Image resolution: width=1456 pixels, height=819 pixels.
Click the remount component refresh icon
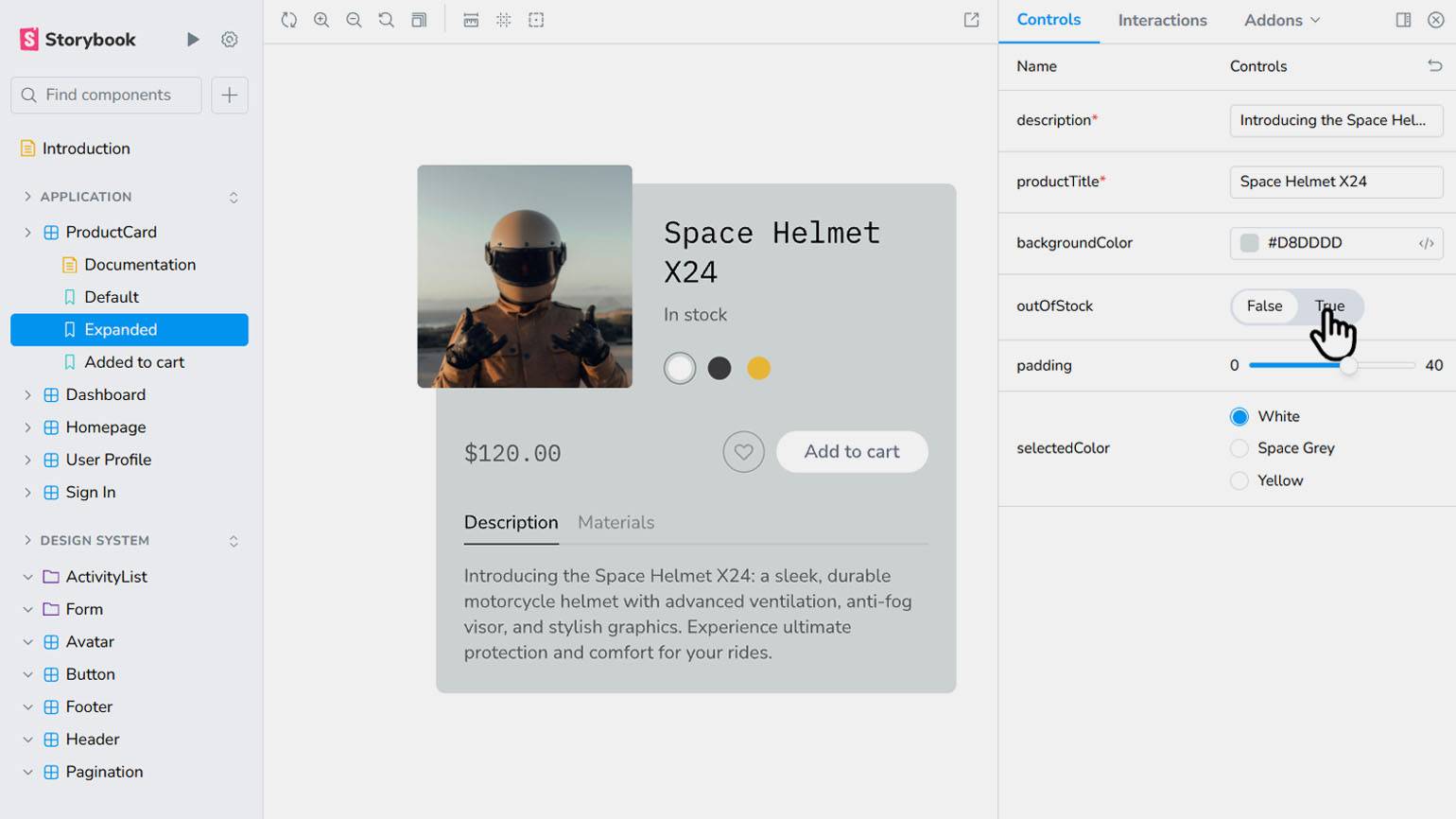click(289, 20)
